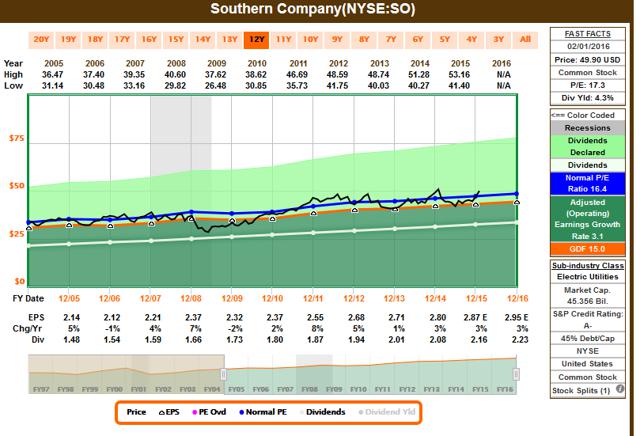The image size is (640, 436).
Task: Click the Div Yld: 4.3% value
Action: [x=588, y=98]
